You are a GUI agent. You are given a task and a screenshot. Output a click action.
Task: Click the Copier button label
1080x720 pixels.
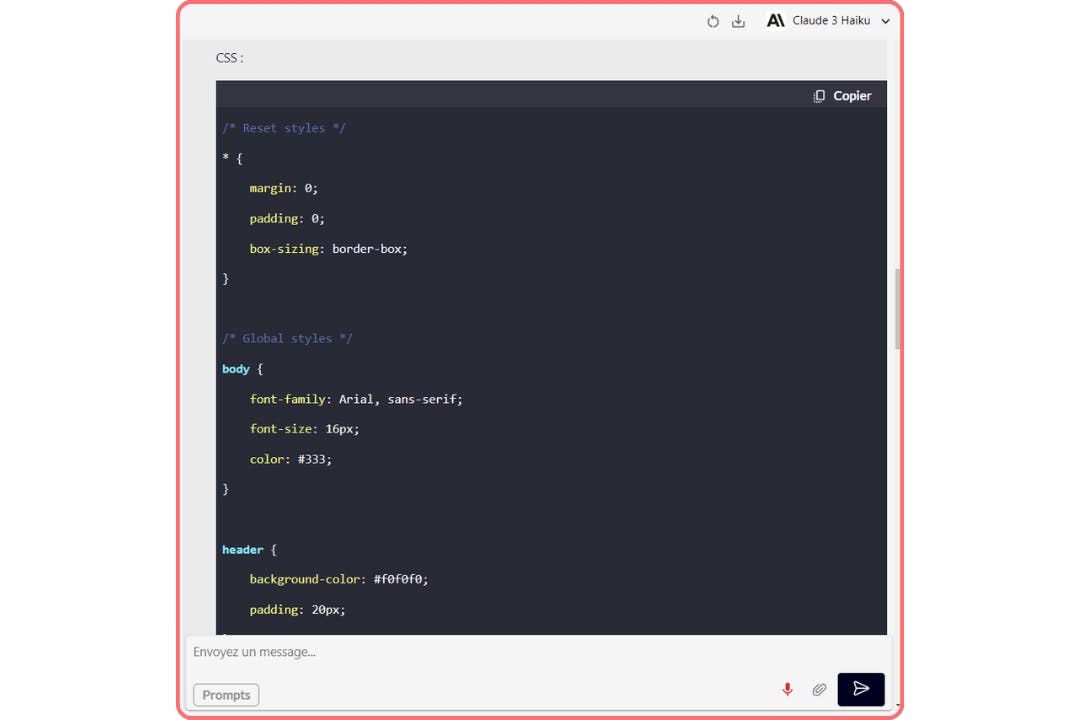[852, 94]
